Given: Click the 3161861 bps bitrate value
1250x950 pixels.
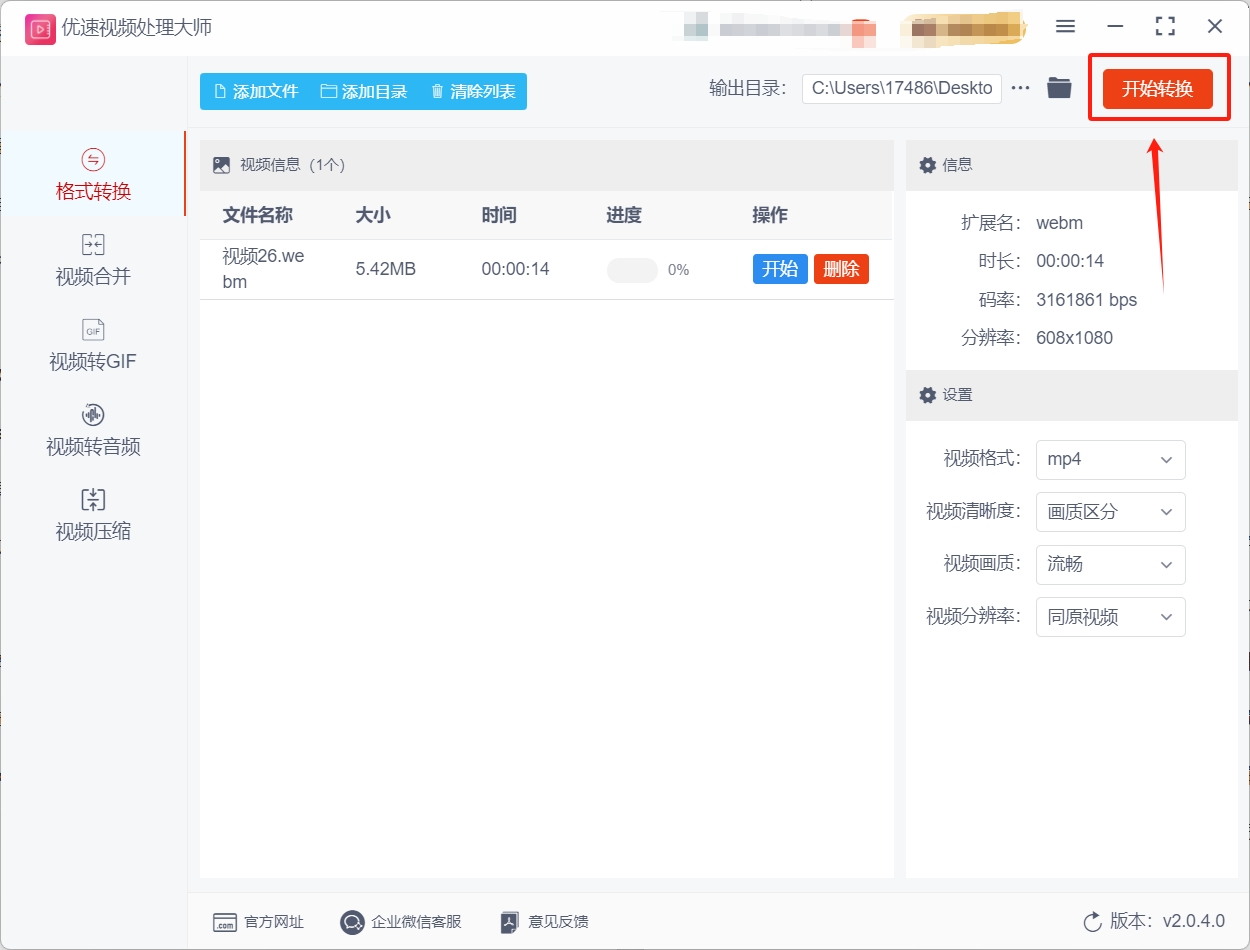Looking at the screenshot, I should pos(1086,300).
